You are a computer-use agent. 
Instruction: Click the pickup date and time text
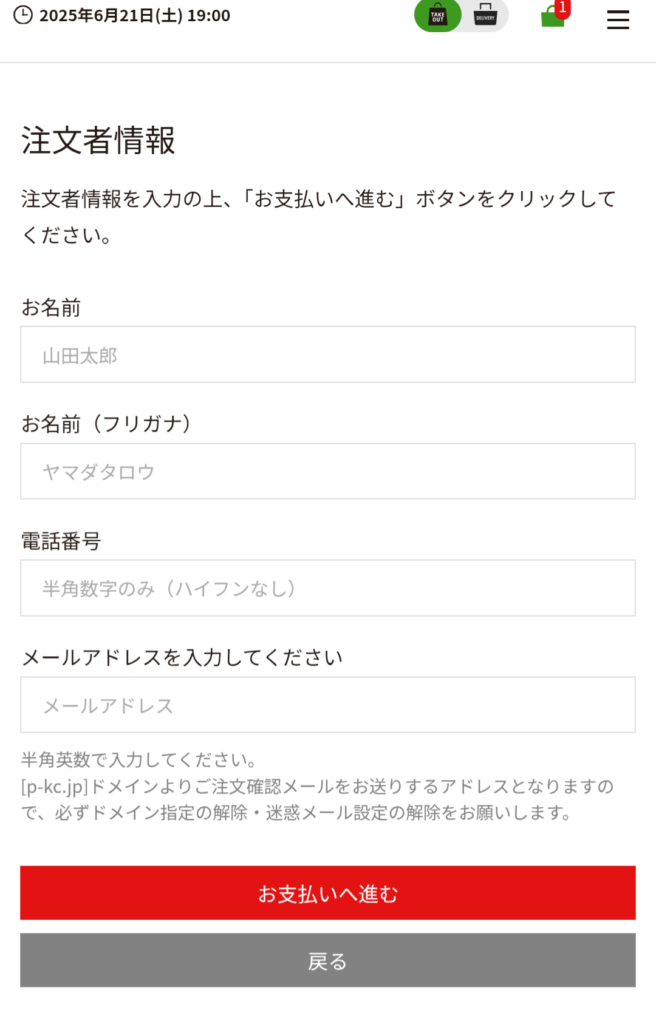point(135,16)
